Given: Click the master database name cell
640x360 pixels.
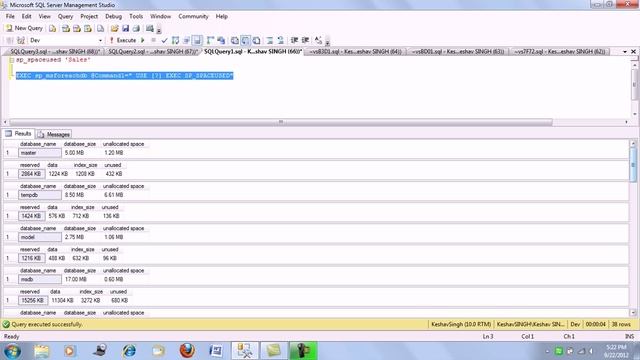Looking at the screenshot, I should point(40,153).
